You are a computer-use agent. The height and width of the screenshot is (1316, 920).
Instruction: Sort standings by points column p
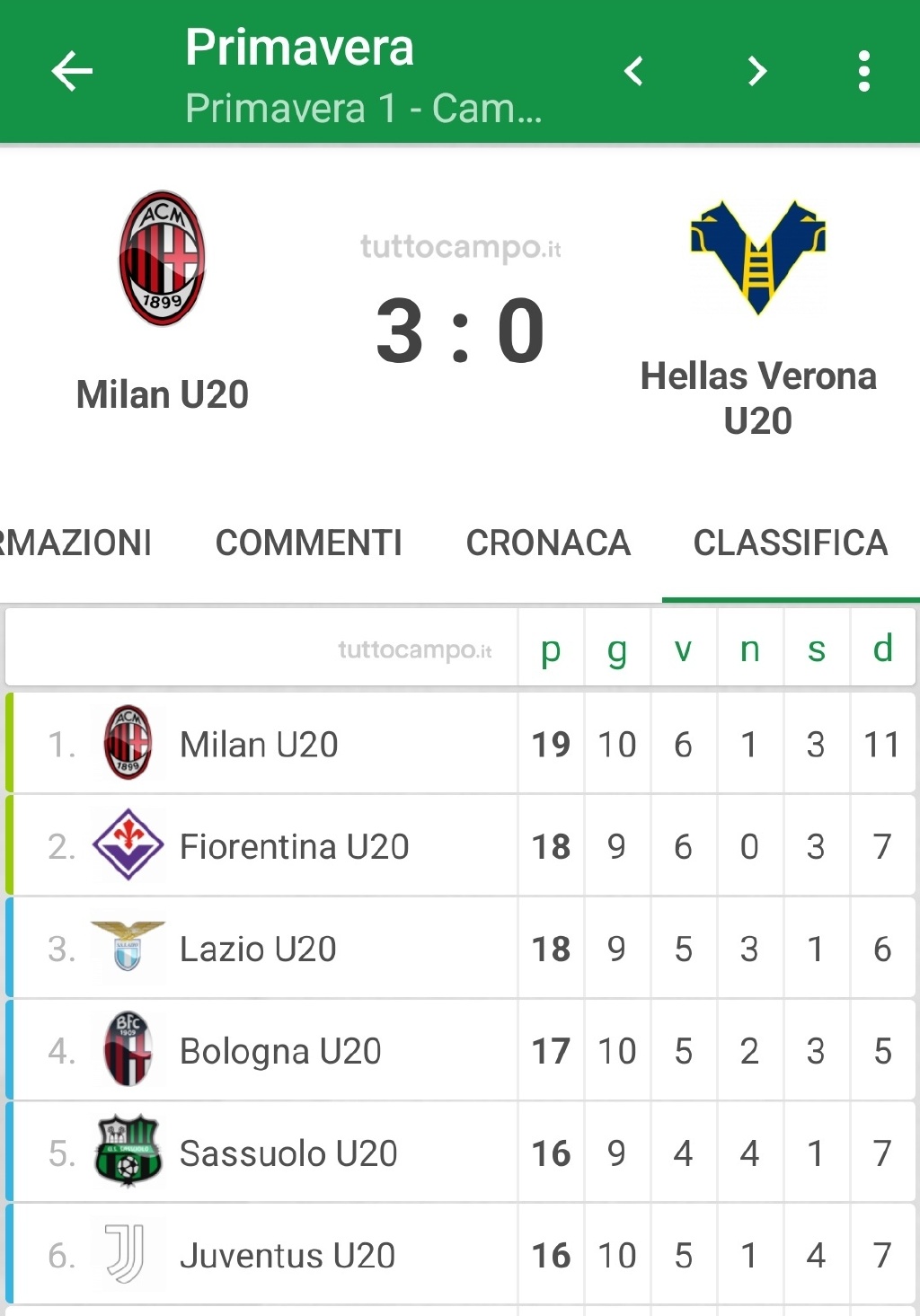[551, 649]
